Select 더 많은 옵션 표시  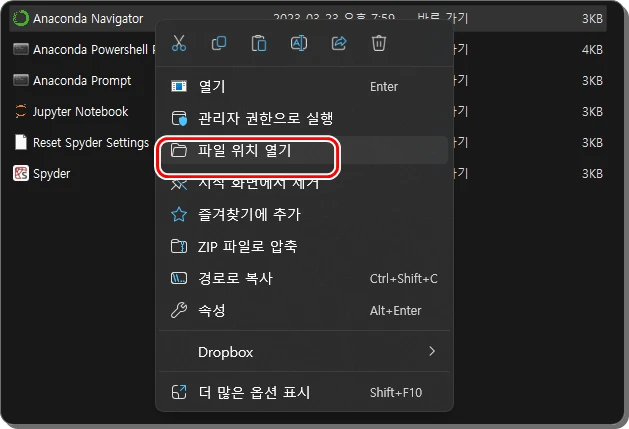tap(304, 392)
